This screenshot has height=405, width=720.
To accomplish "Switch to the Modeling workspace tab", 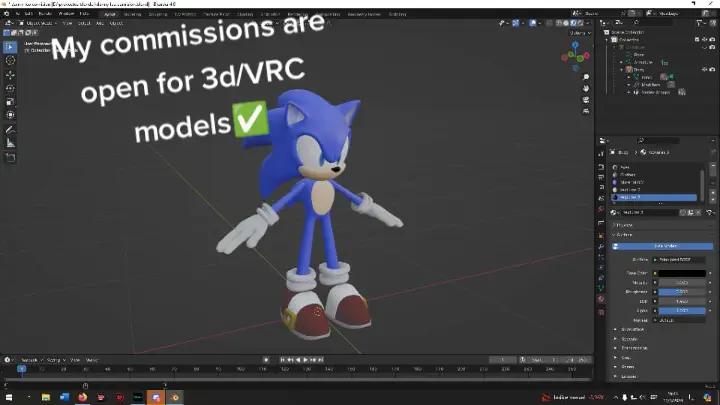I will coord(132,14).
